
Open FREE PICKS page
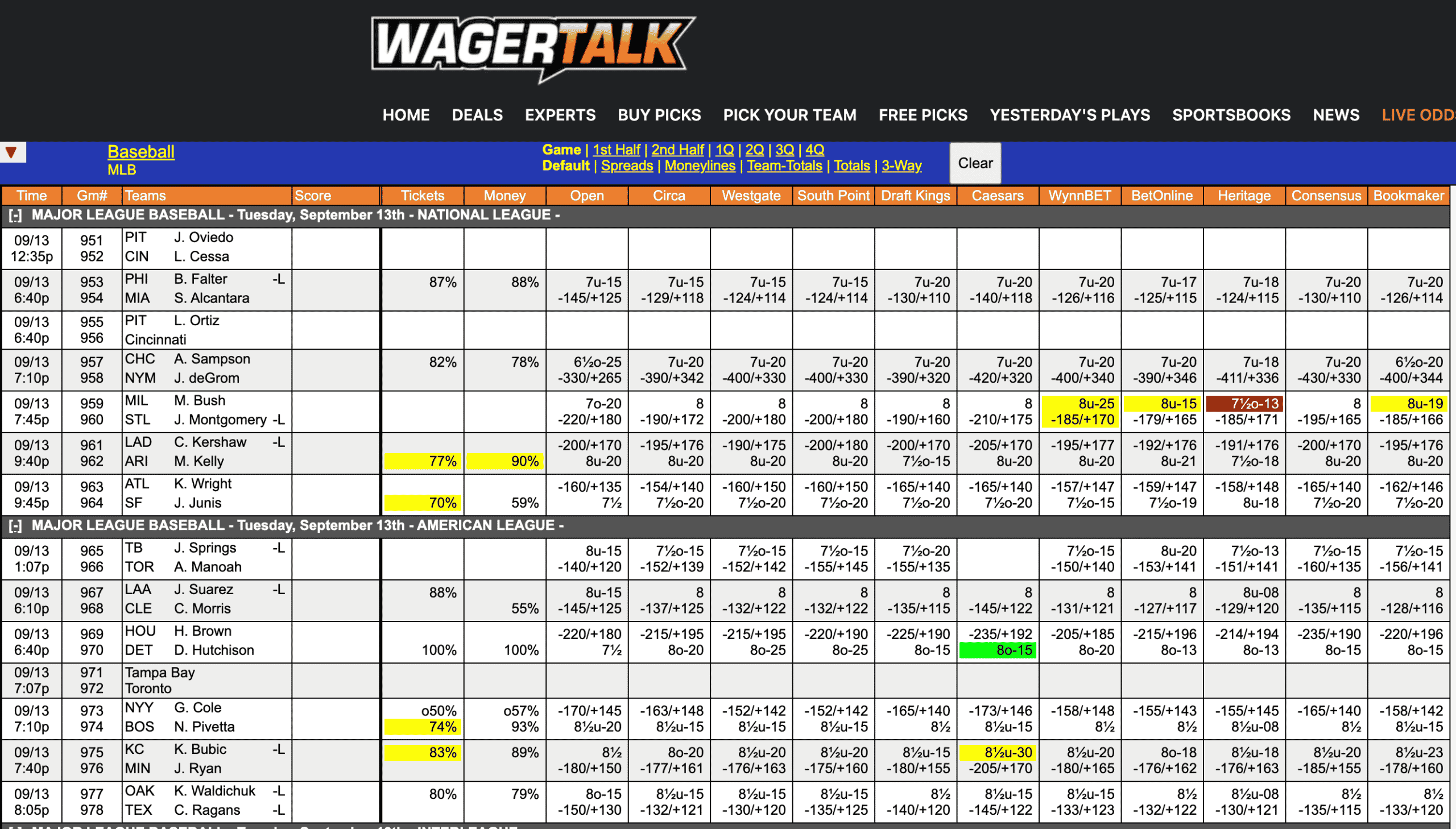923,115
